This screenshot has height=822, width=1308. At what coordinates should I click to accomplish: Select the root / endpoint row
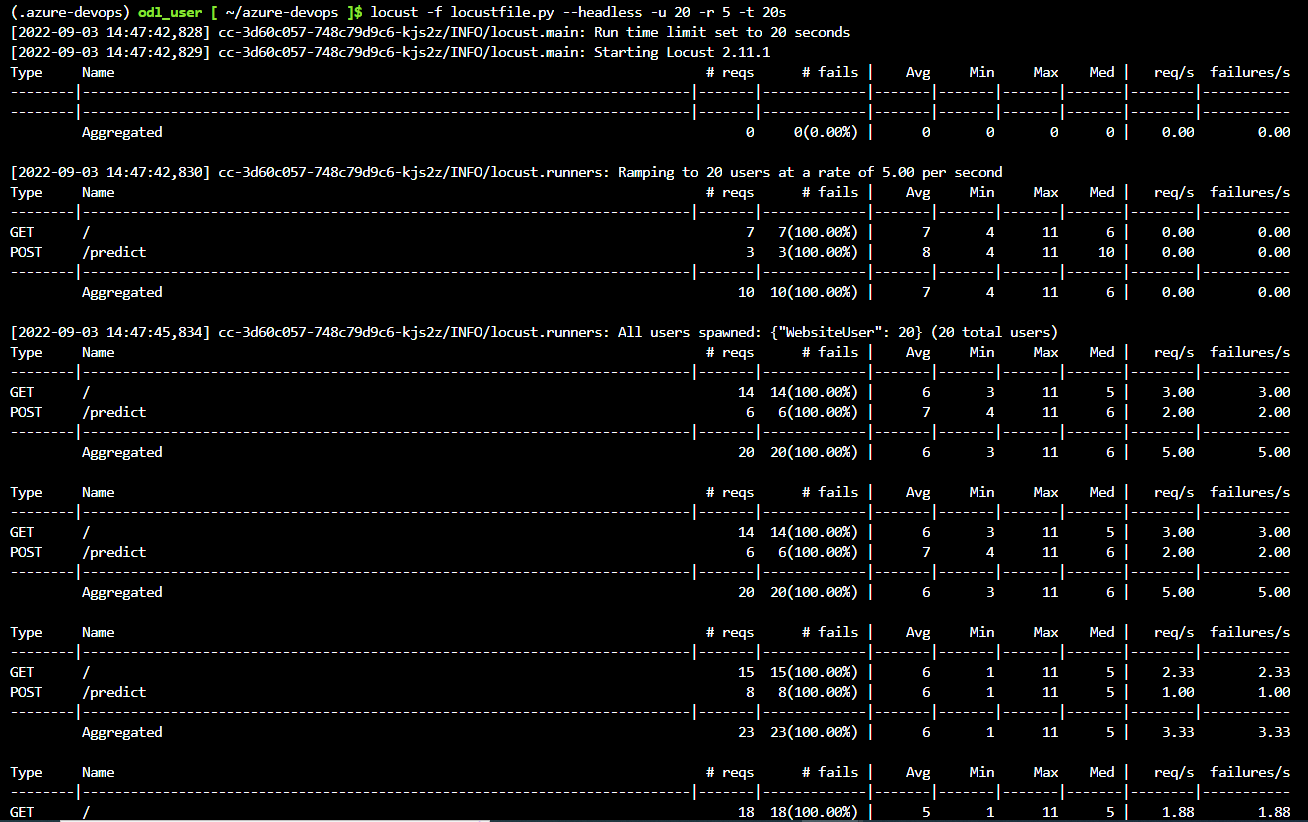click(x=84, y=232)
